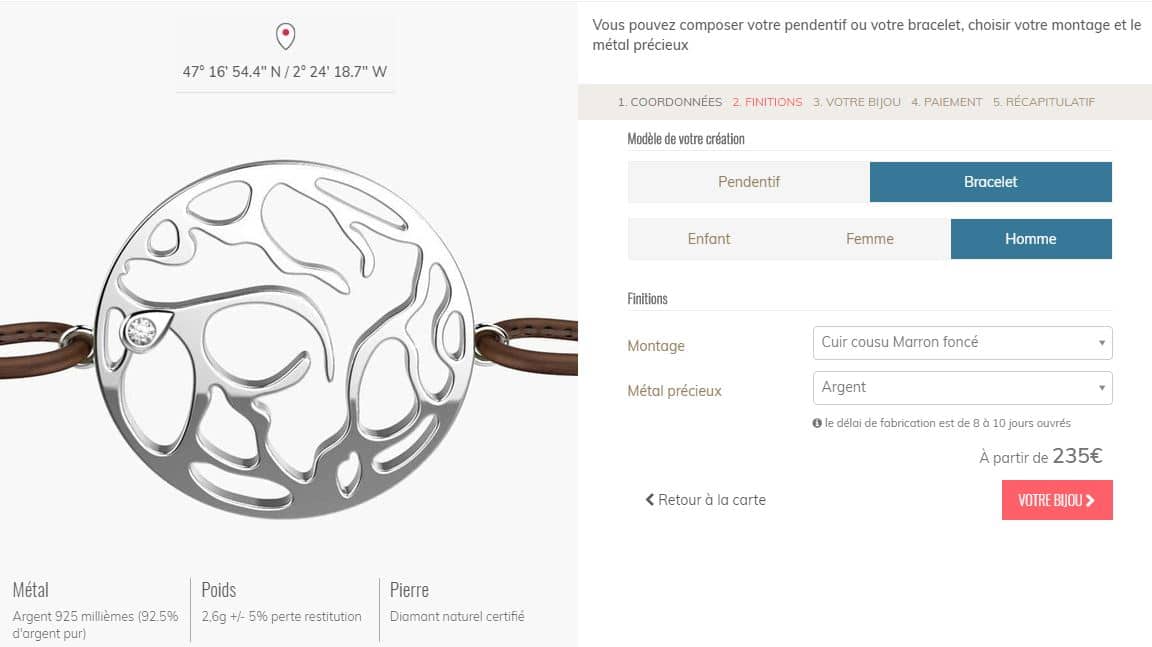1152x647 pixels.
Task: Open the Montage dropdown
Action: tap(962, 342)
